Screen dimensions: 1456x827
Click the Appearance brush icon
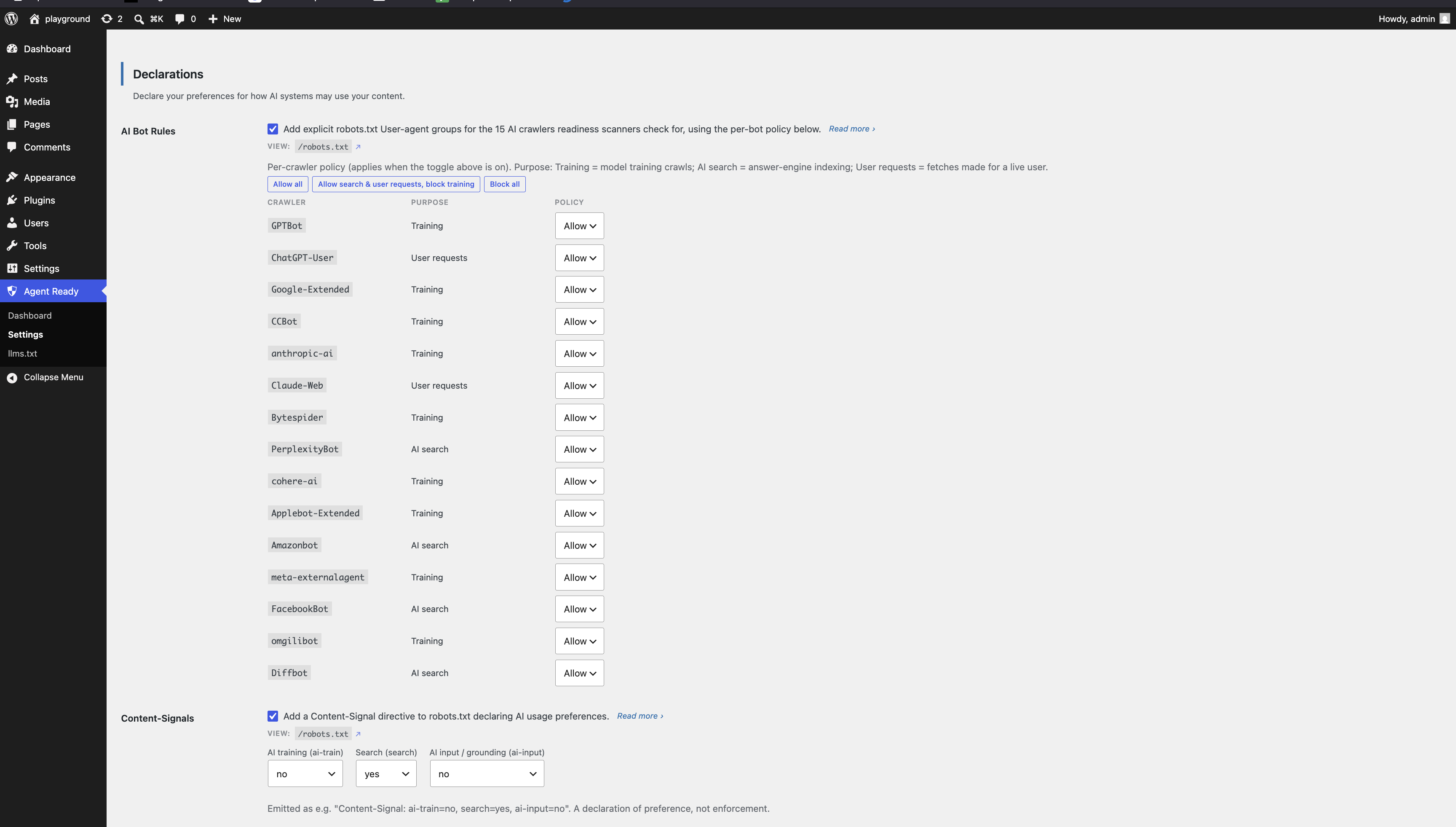coord(12,177)
